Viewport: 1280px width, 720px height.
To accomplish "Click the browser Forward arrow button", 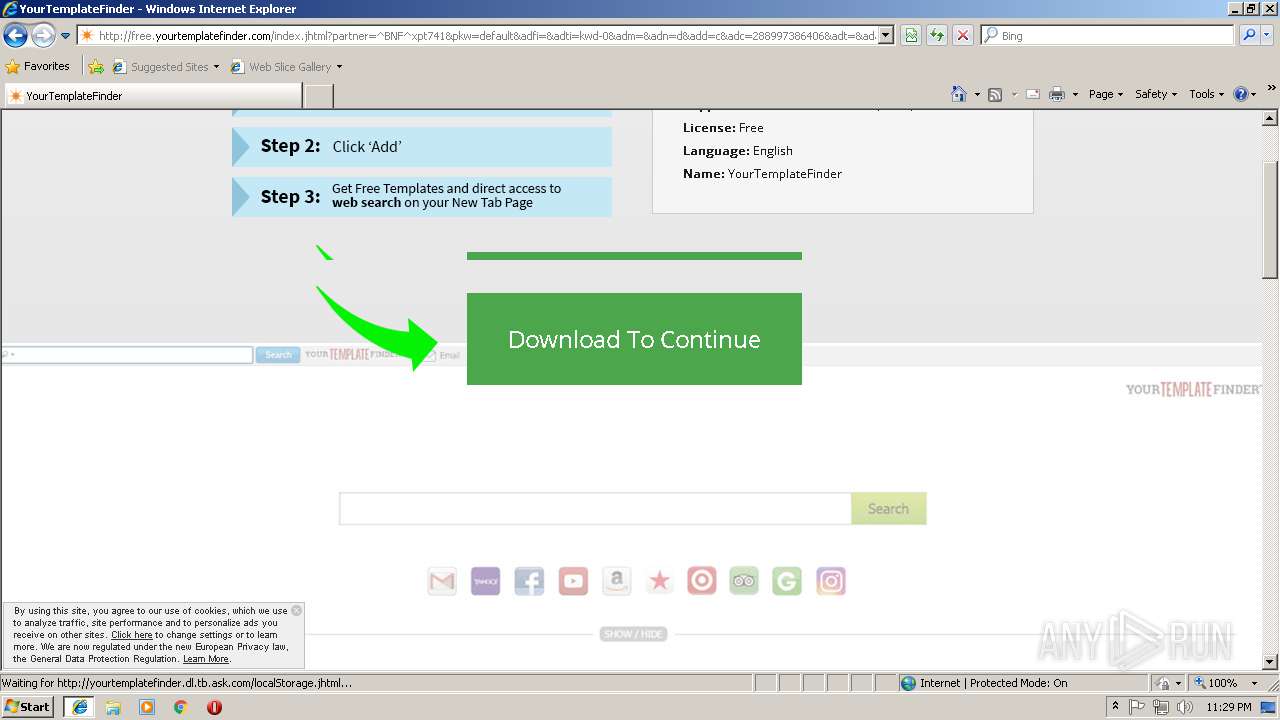I will point(43,36).
